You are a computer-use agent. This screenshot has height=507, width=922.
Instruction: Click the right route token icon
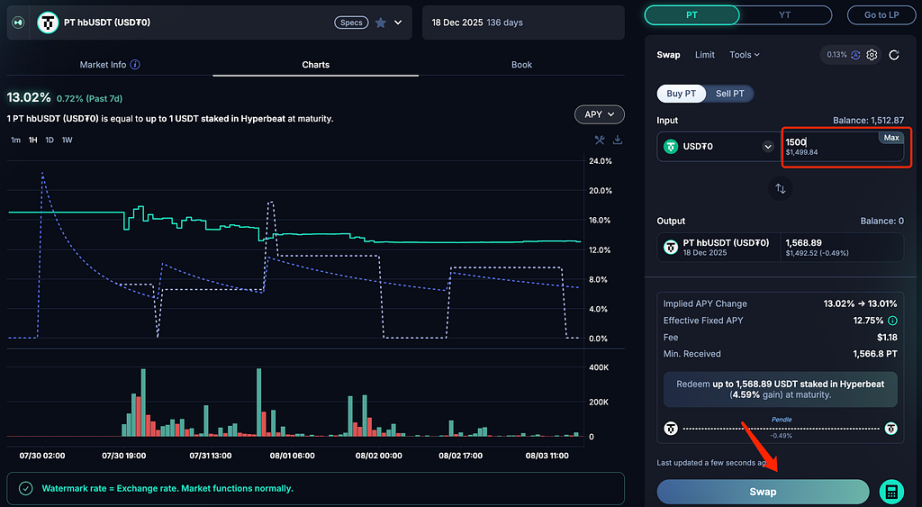(x=891, y=428)
